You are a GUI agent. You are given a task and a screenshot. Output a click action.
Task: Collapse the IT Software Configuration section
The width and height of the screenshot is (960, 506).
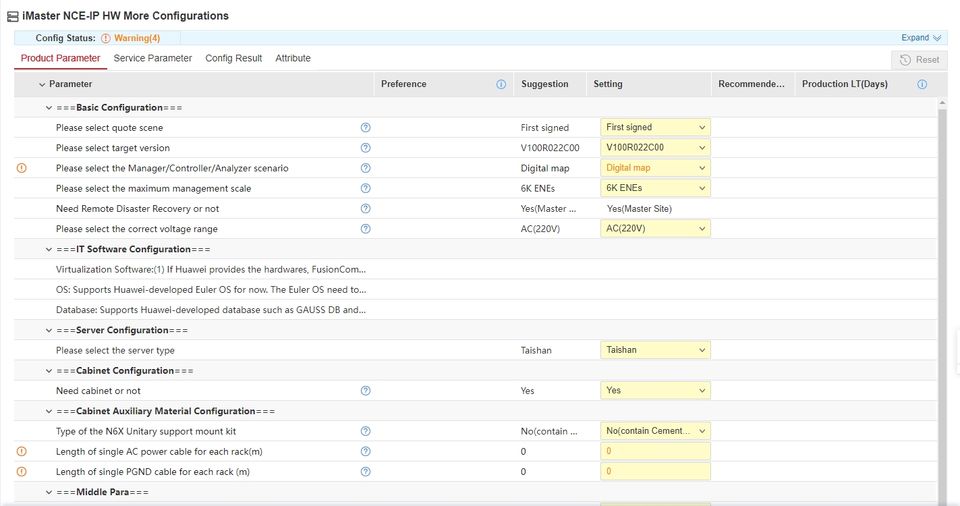click(x=48, y=249)
